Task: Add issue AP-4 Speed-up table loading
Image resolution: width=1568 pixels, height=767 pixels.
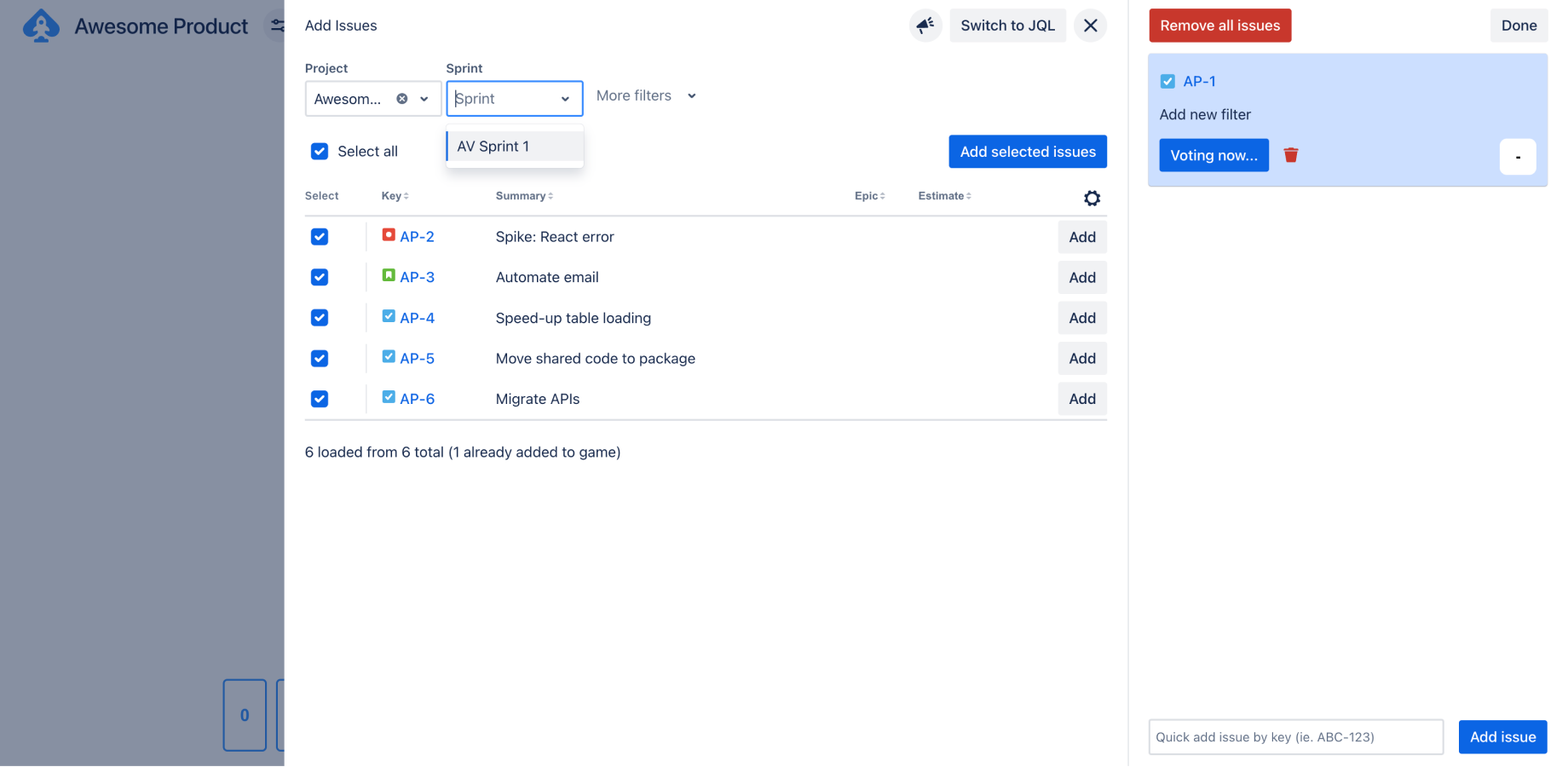Action: [1082, 318]
